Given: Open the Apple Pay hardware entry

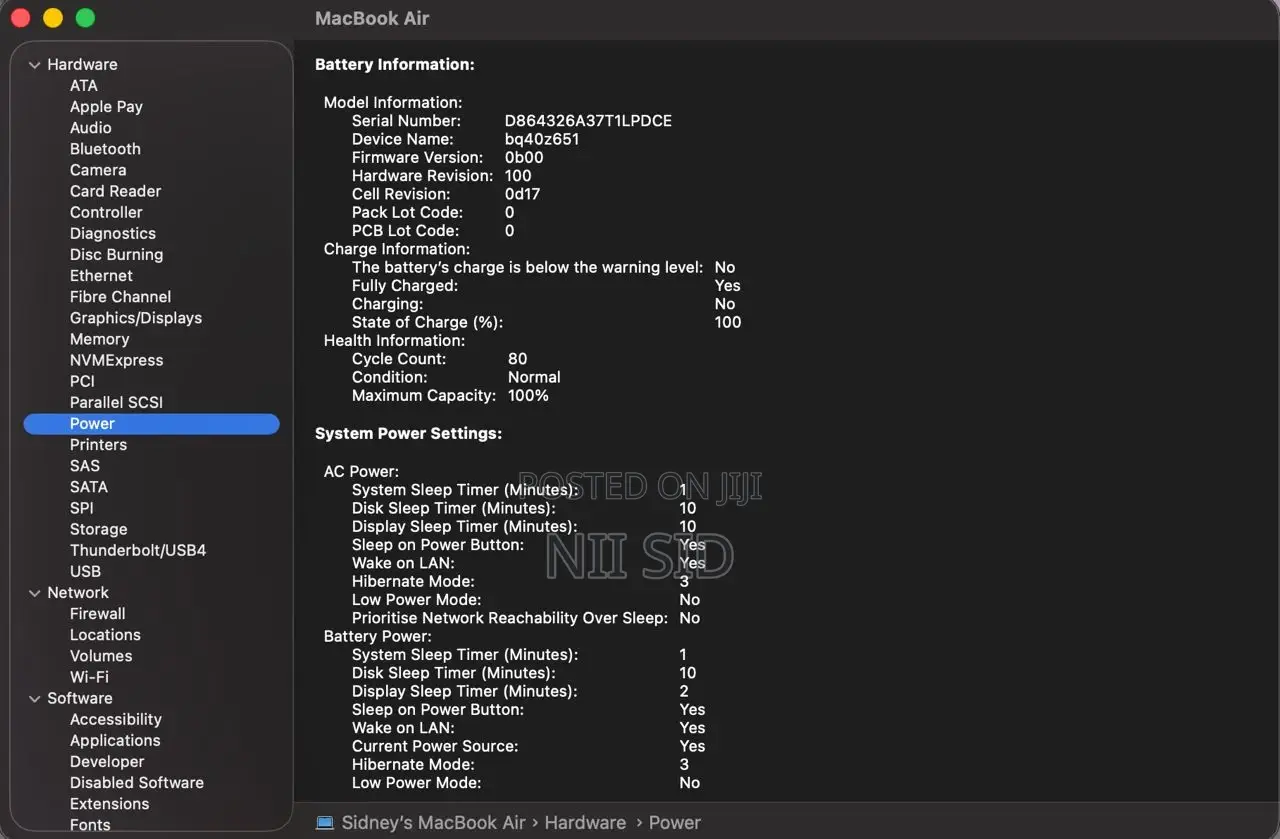Looking at the screenshot, I should pos(106,107).
